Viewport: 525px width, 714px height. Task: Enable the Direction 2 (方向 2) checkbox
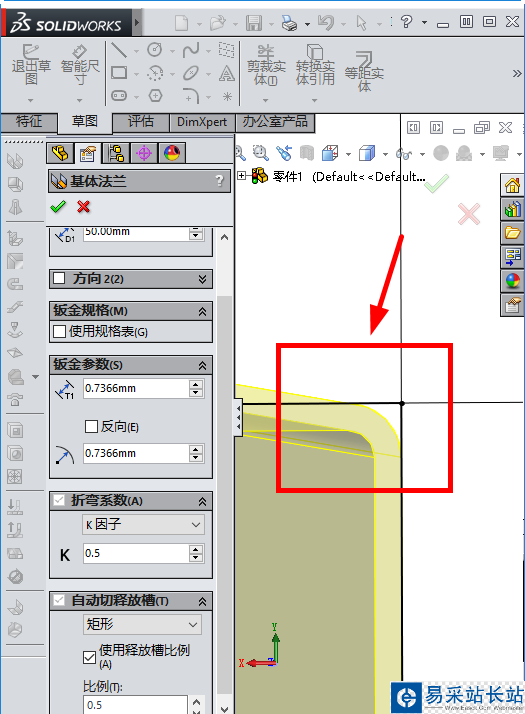pos(59,278)
